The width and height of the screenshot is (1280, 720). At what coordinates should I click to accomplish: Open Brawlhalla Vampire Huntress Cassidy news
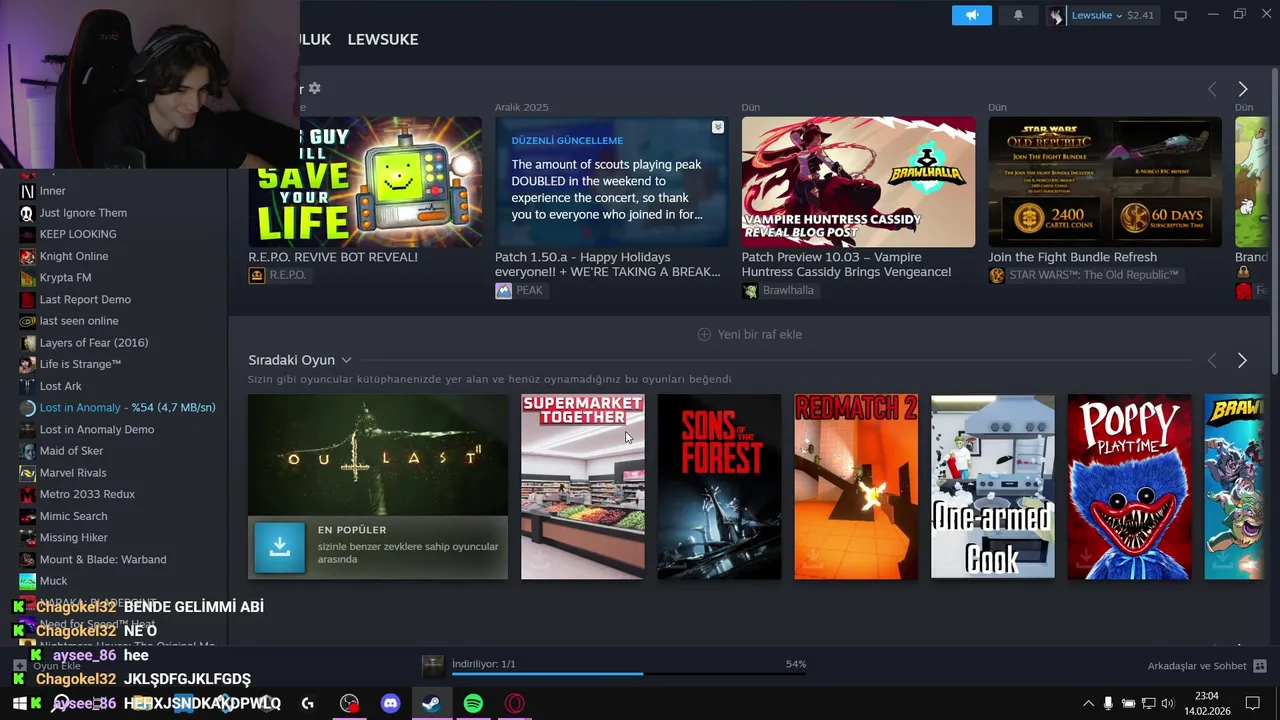(x=858, y=182)
